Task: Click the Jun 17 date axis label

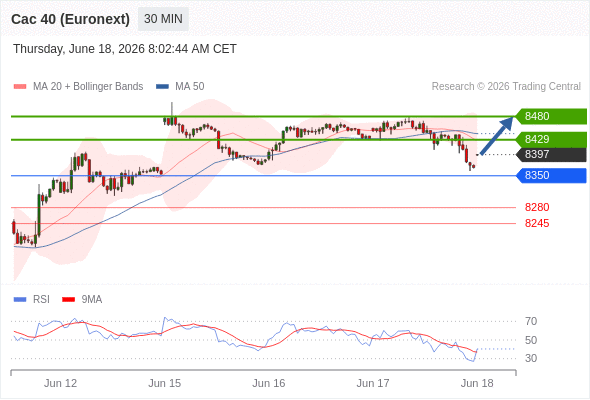Action: (373, 383)
